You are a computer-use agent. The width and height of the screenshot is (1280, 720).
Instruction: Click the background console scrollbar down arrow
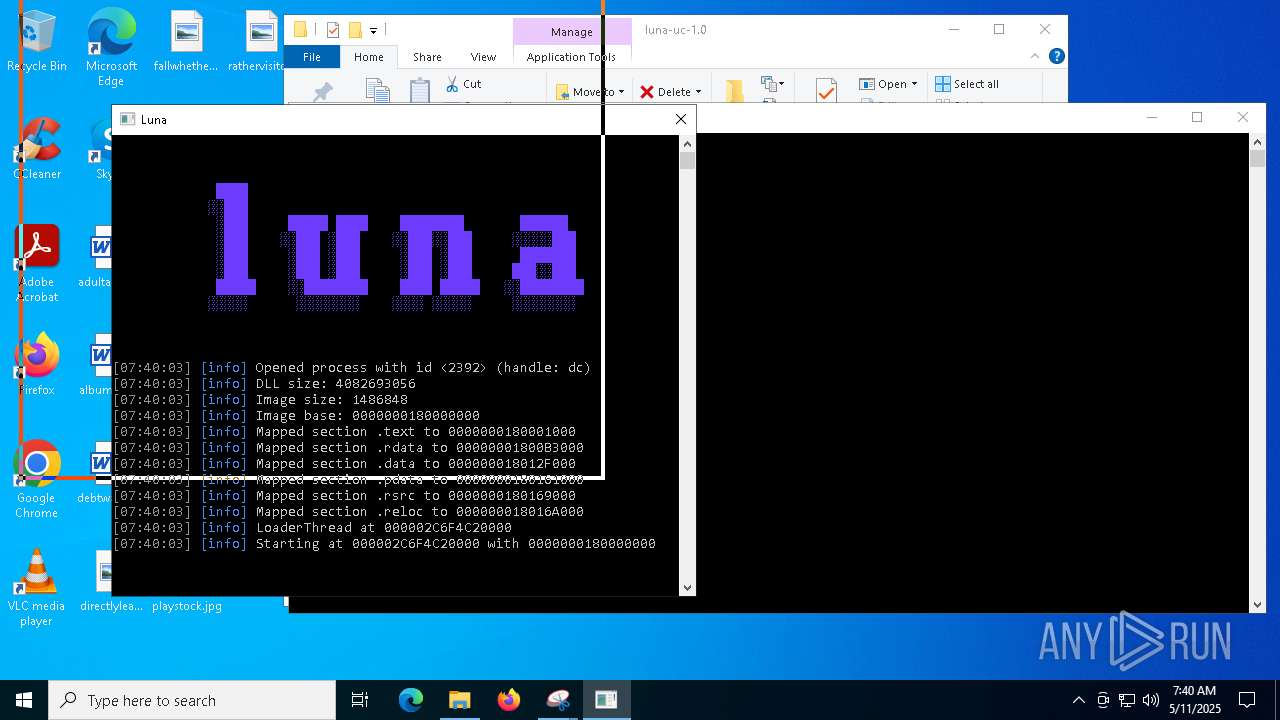pos(1257,604)
